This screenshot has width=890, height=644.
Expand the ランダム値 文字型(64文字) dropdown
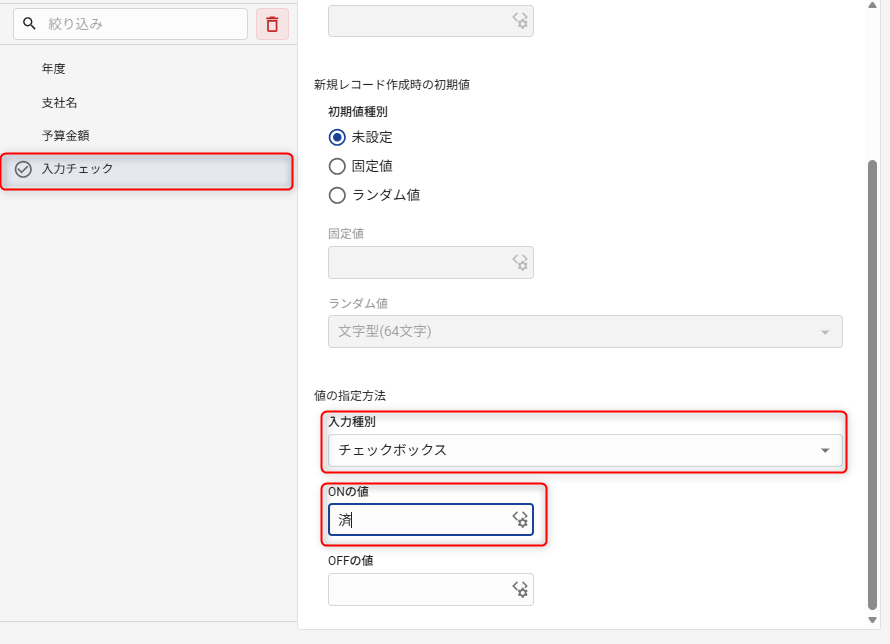click(584, 332)
